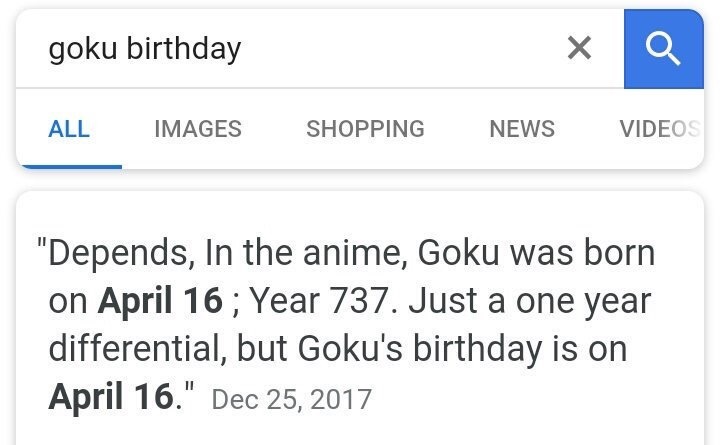Go to the NEWS tab
This screenshot has width=720, height=445.
point(522,129)
